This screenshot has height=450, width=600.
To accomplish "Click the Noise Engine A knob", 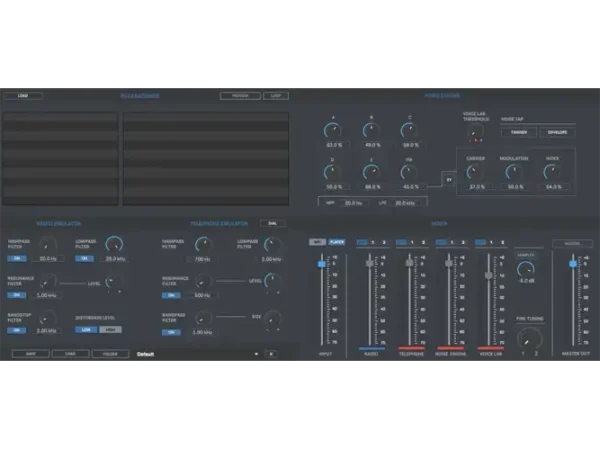I will pos(333,131).
